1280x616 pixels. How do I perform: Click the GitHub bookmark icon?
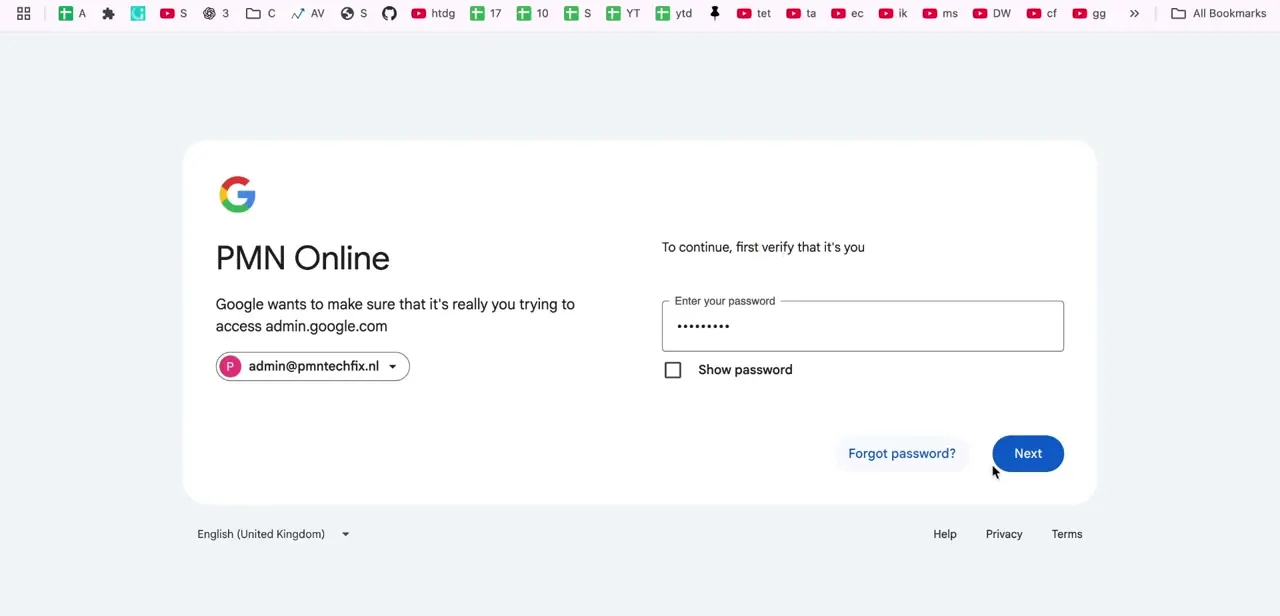[389, 13]
